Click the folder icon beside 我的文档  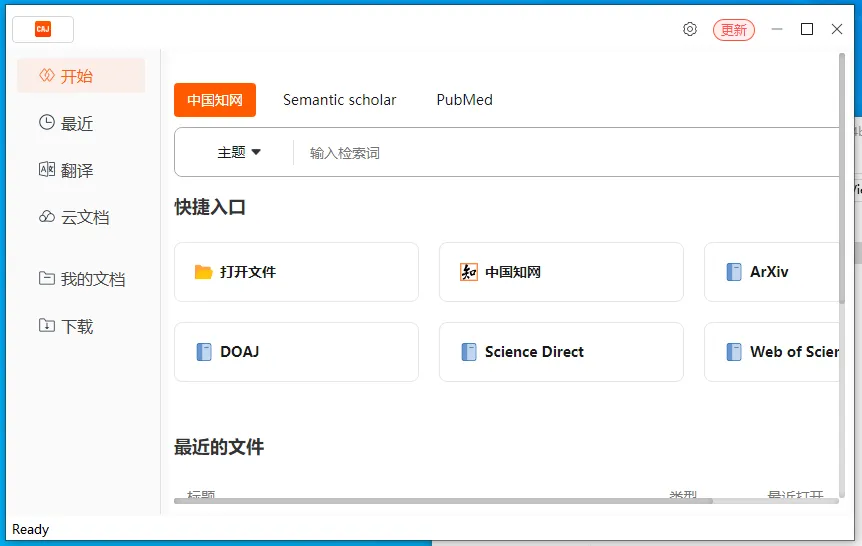point(47,278)
